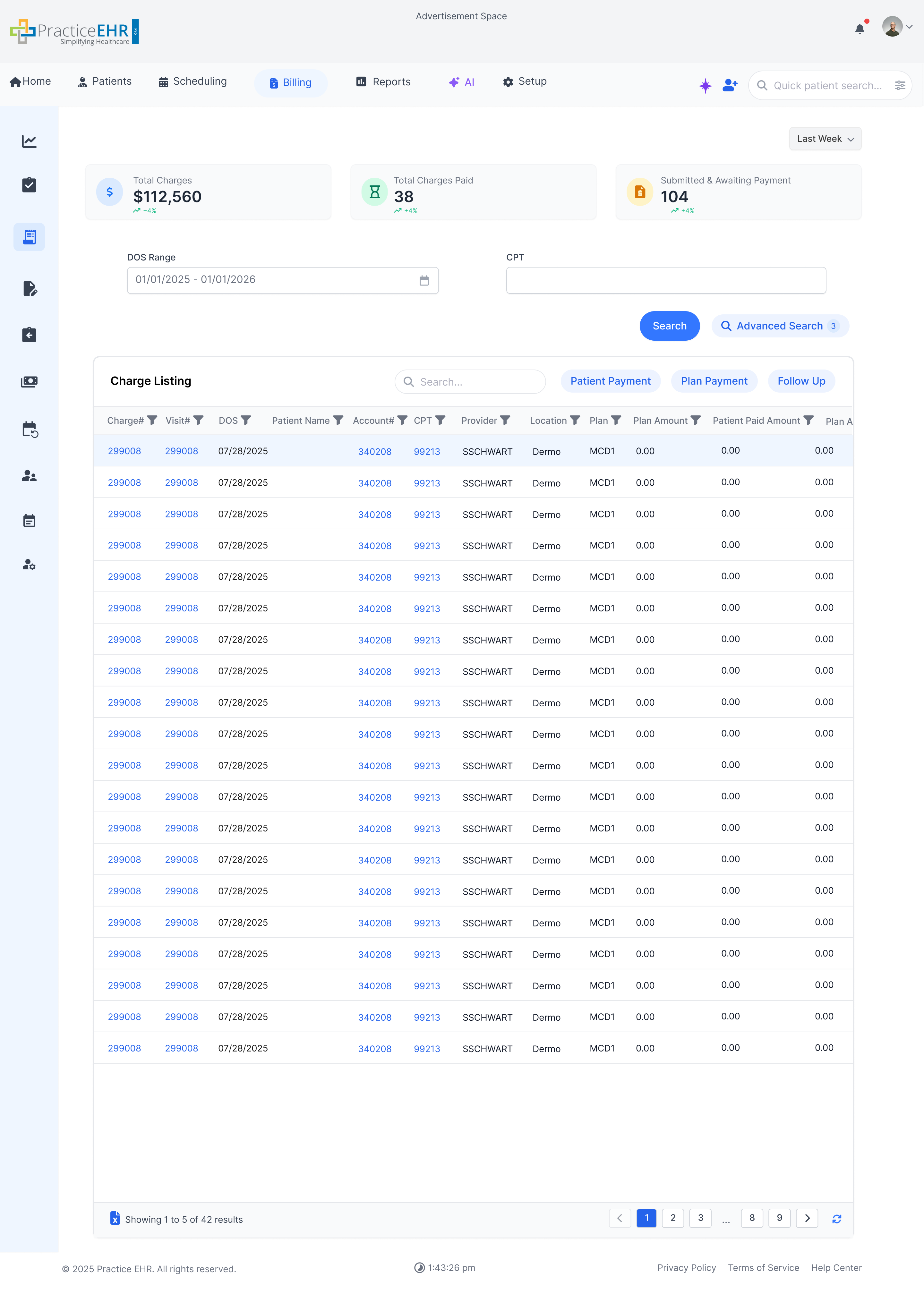Viewport: 924px width, 1294px height.
Task: Click the Search button
Action: coord(670,326)
